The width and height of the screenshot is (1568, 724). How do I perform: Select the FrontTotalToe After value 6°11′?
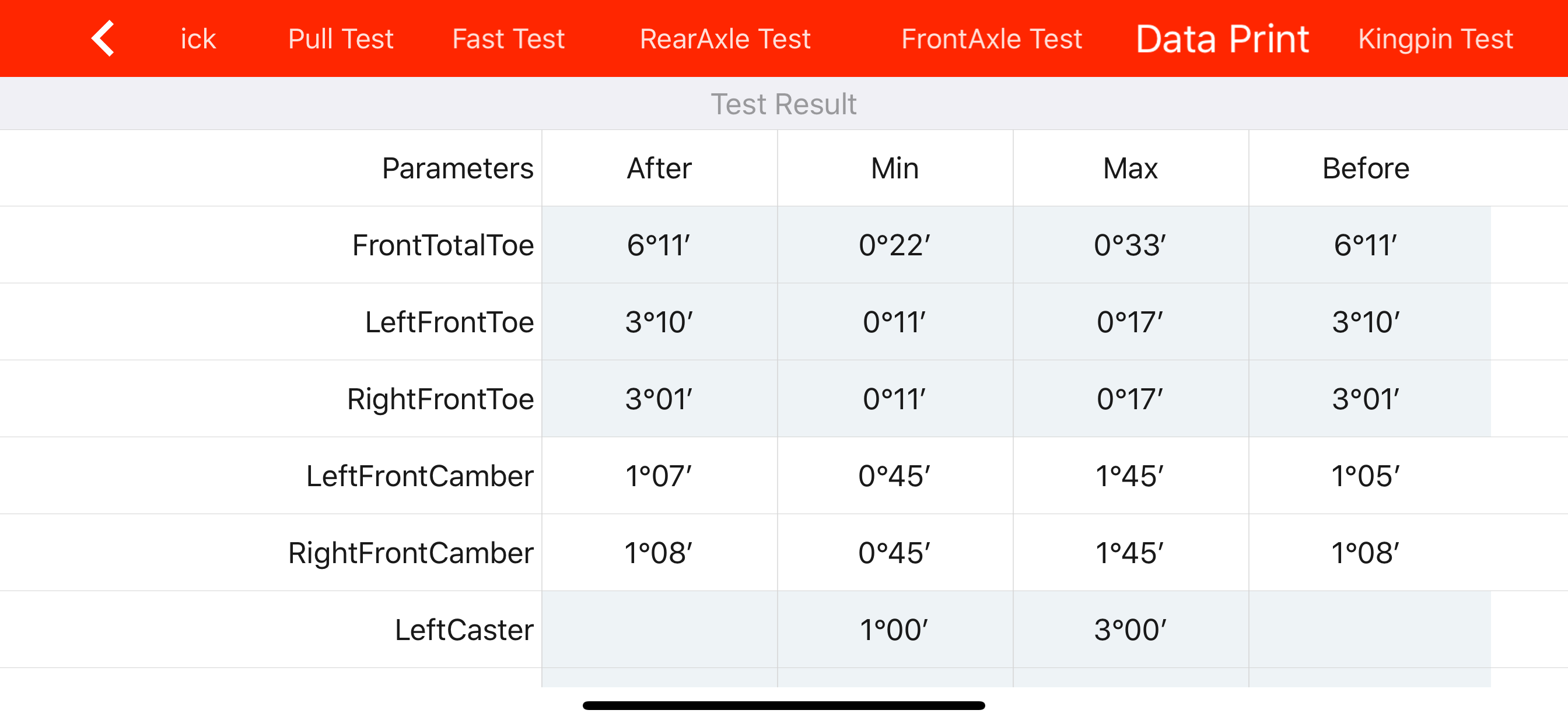click(x=659, y=245)
